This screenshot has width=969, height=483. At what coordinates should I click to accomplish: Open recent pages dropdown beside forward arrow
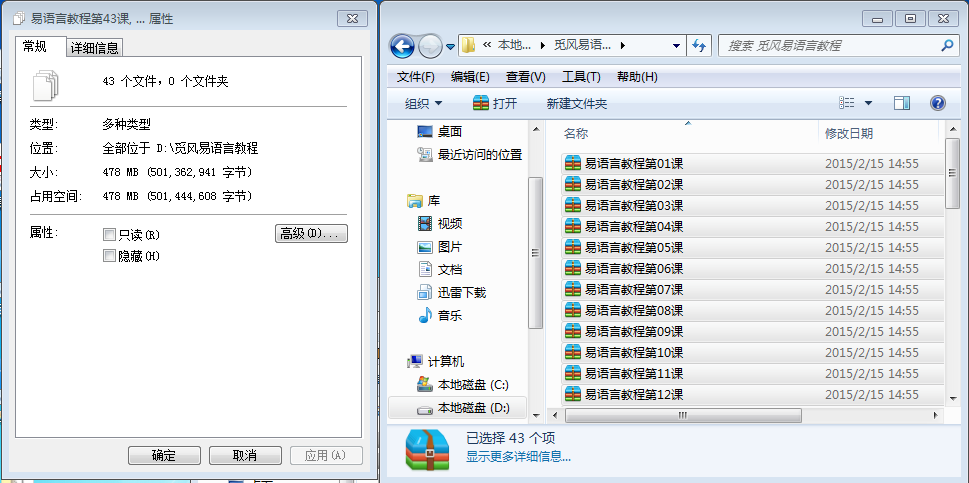tap(451, 46)
